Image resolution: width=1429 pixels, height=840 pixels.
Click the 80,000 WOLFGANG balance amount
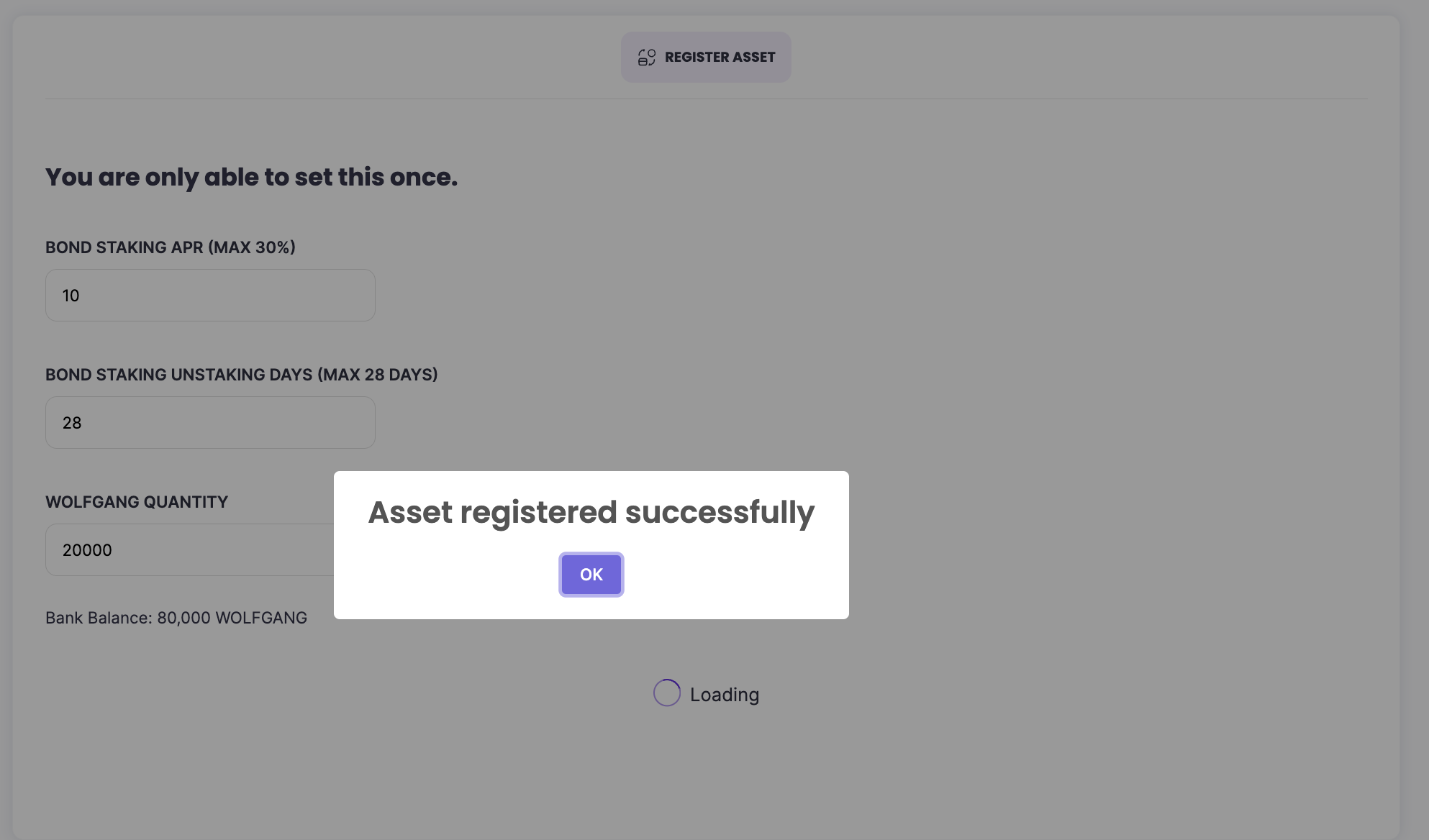232,618
